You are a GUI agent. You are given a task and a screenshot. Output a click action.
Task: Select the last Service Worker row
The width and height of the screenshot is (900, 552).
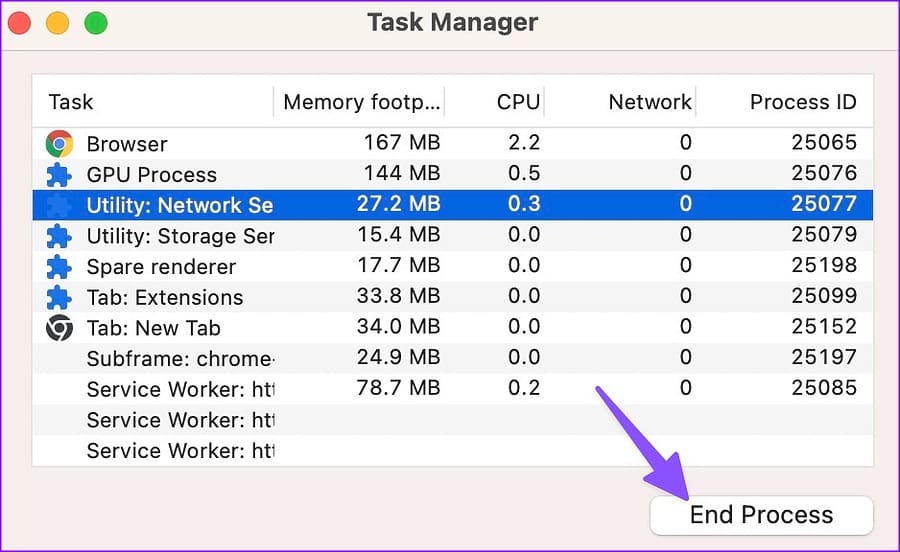(453, 450)
